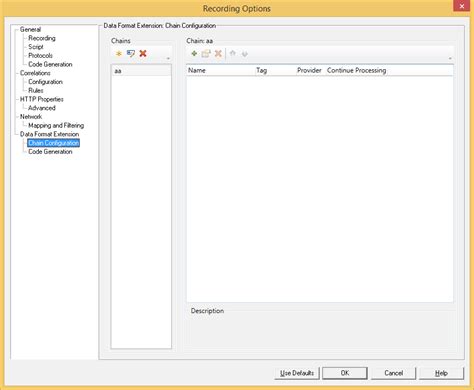The image size is (474, 390).
Task: Open the Chain: aa toolbar overflow arrow
Action: tap(450, 58)
